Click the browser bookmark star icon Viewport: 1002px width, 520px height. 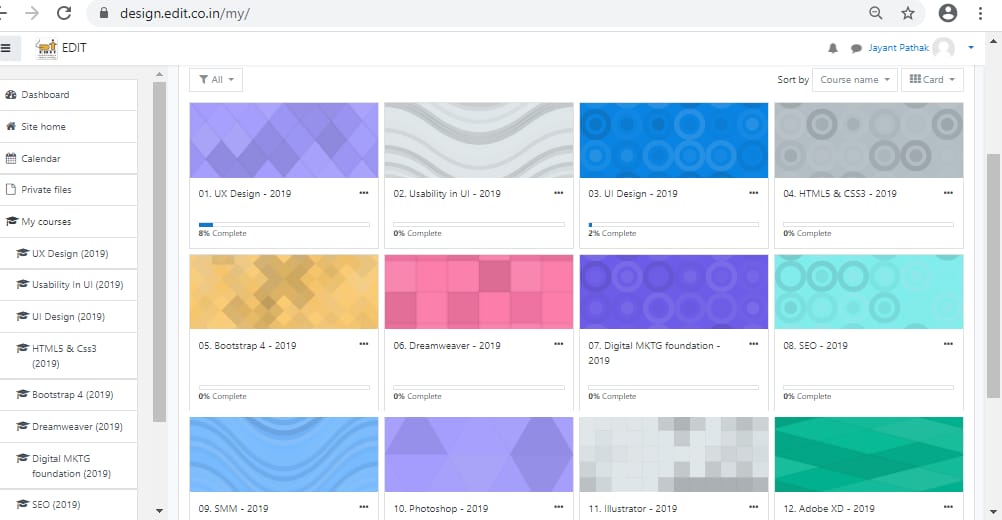[x=907, y=13]
